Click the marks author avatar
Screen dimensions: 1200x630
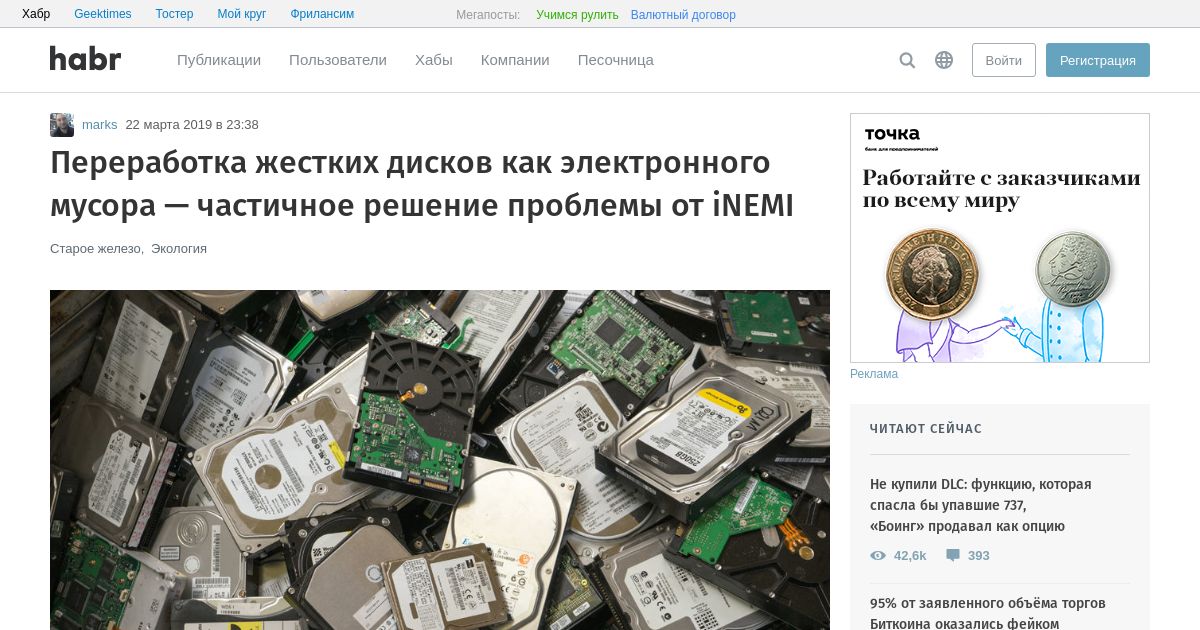click(x=62, y=125)
